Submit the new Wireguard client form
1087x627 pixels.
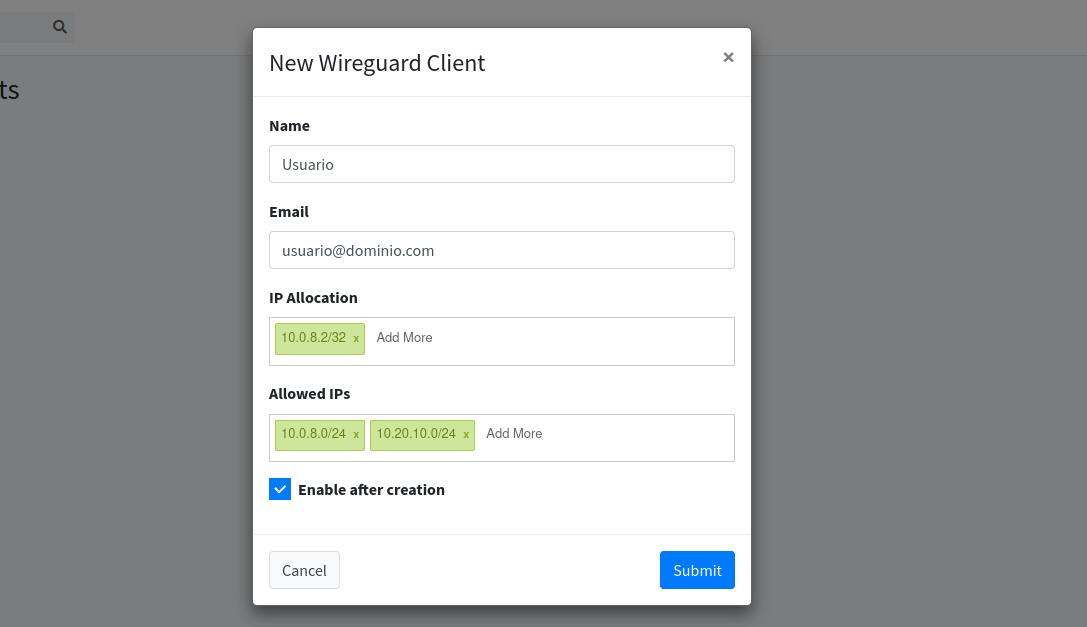(x=697, y=570)
